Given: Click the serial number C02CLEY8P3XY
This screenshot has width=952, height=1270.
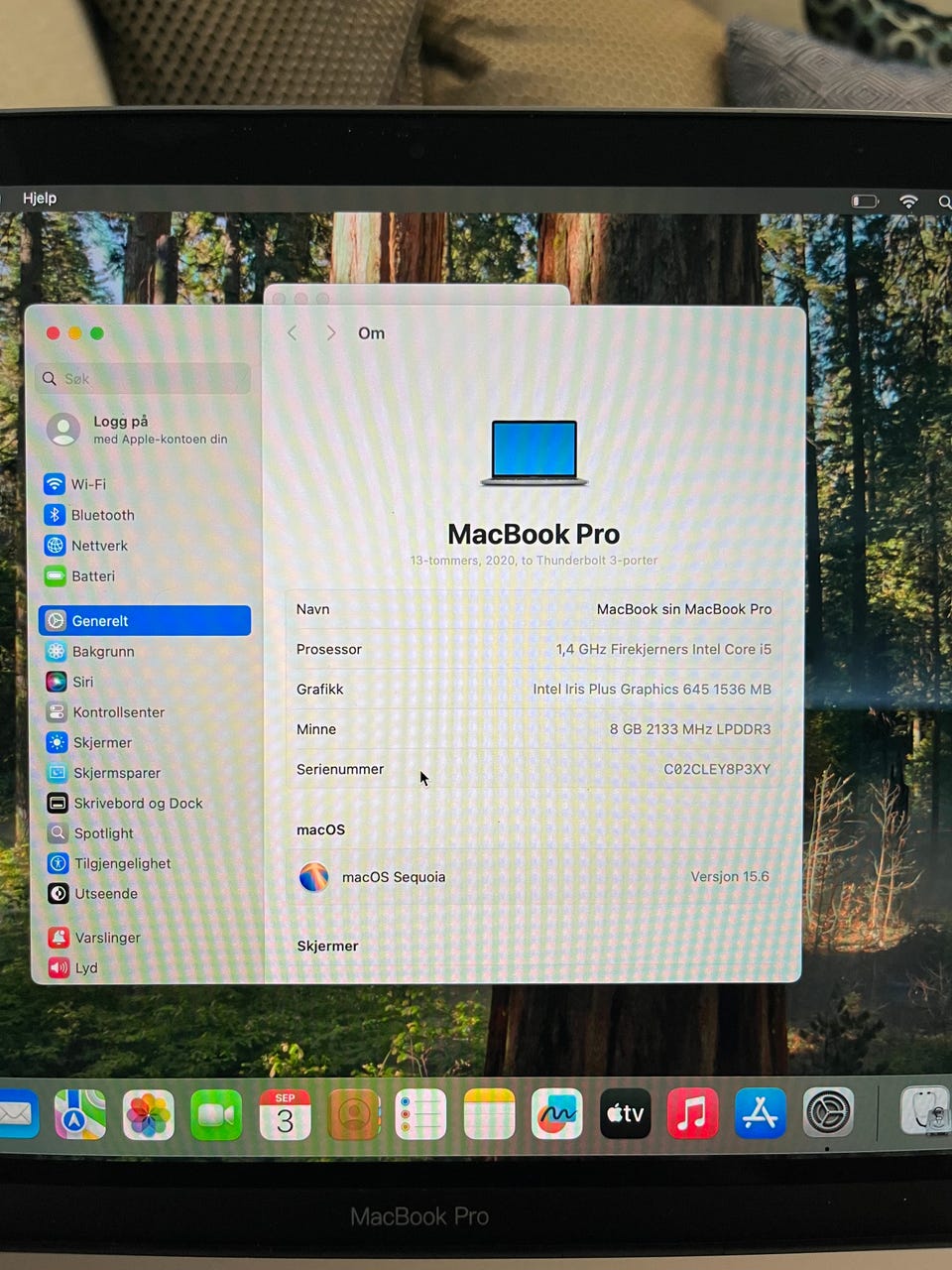Looking at the screenshot, I should click(717, 769).
